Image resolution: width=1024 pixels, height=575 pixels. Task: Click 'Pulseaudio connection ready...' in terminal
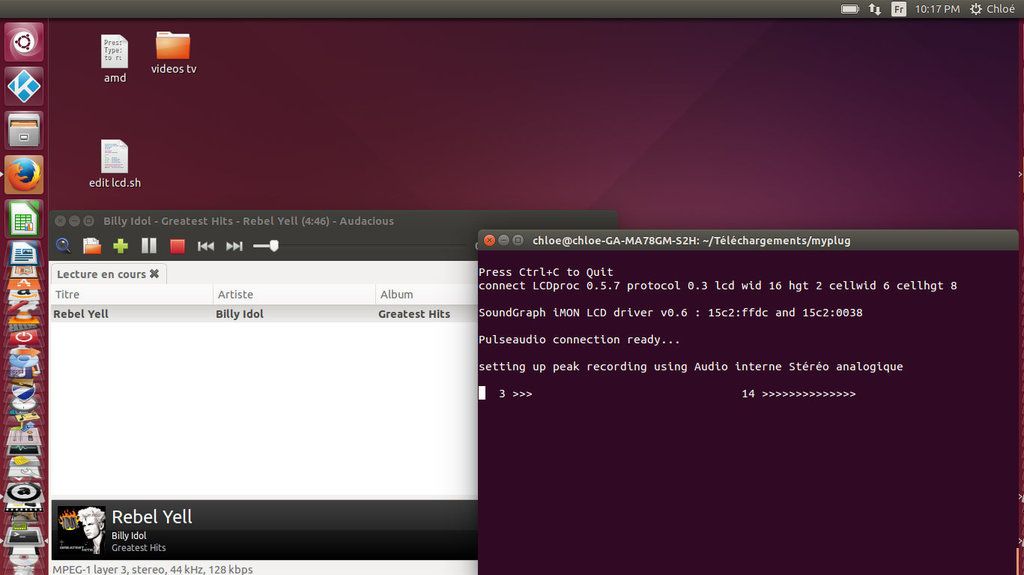579,339
